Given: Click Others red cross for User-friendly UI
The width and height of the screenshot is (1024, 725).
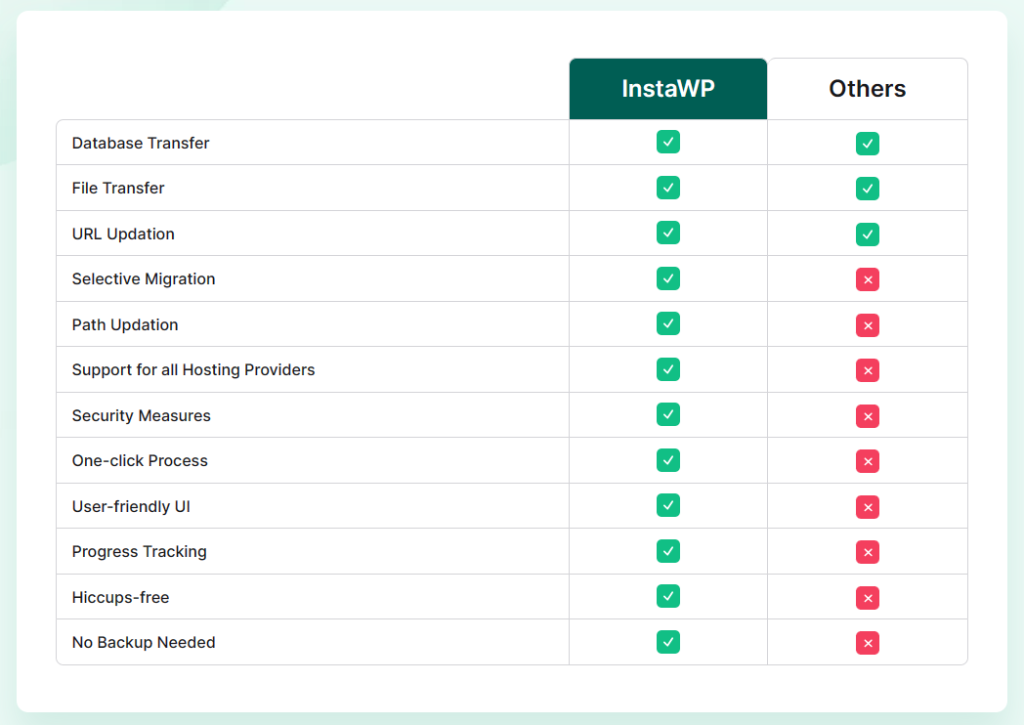Looking at the screenshot, I should click(x=867, y=507).
